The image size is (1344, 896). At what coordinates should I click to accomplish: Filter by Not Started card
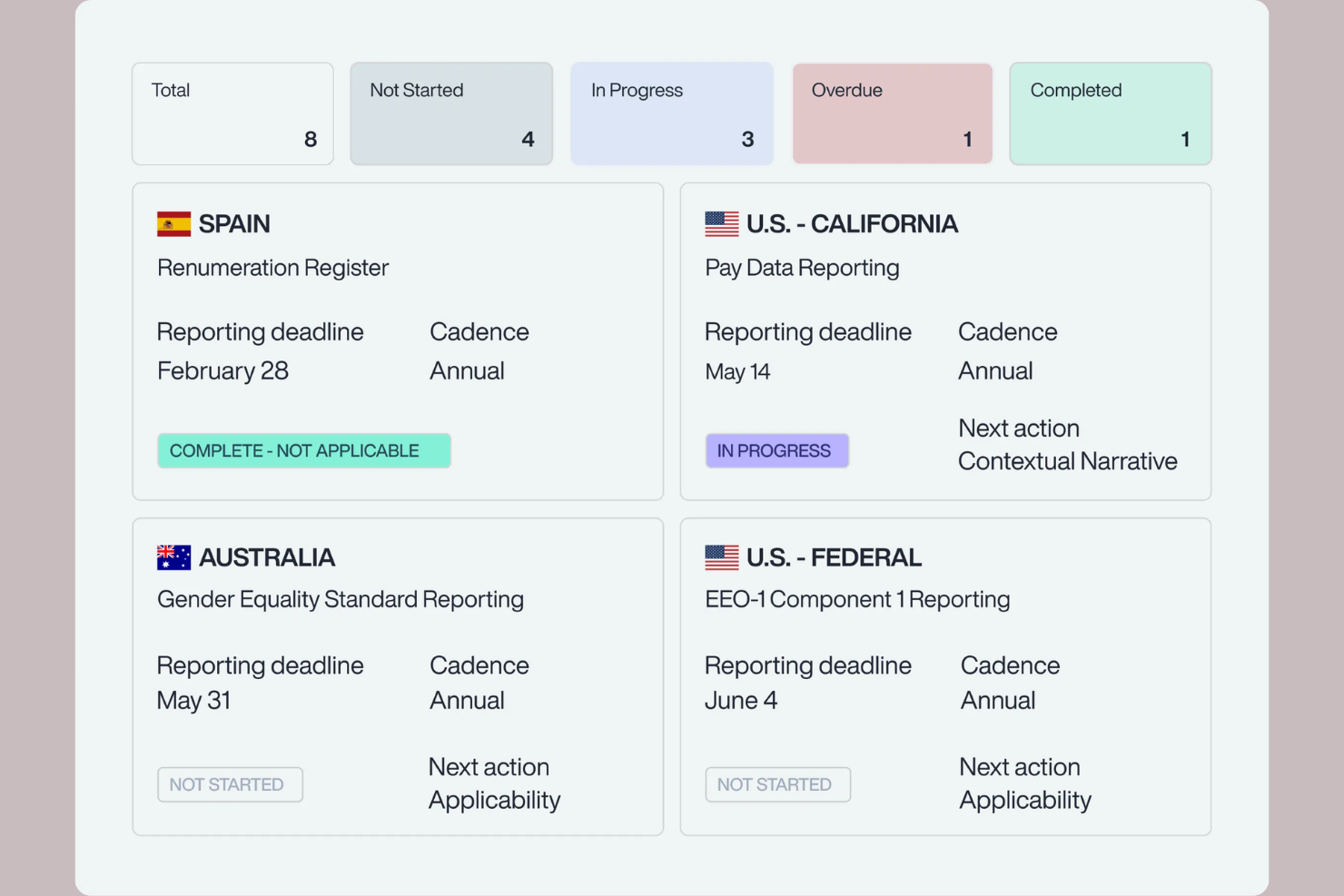(451, 113)
